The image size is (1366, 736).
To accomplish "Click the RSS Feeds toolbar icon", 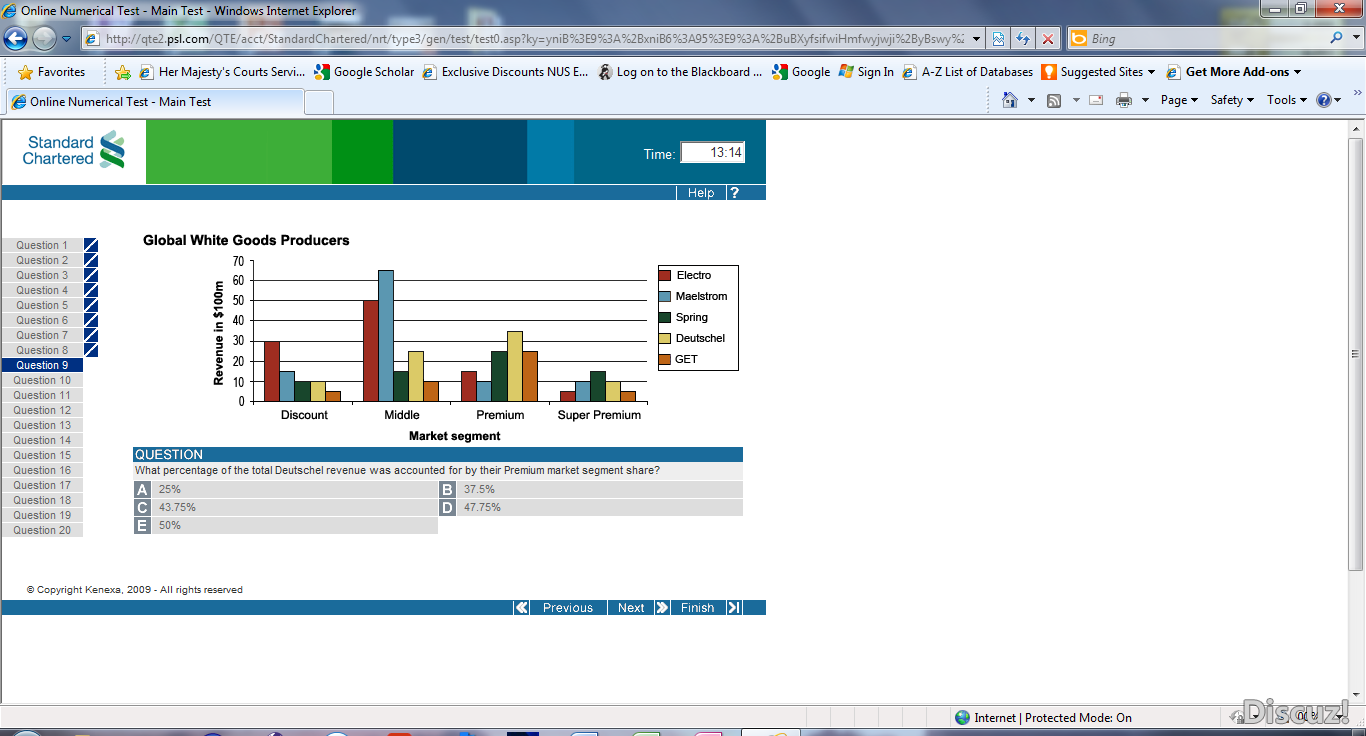I will [x=1054, y=100].
